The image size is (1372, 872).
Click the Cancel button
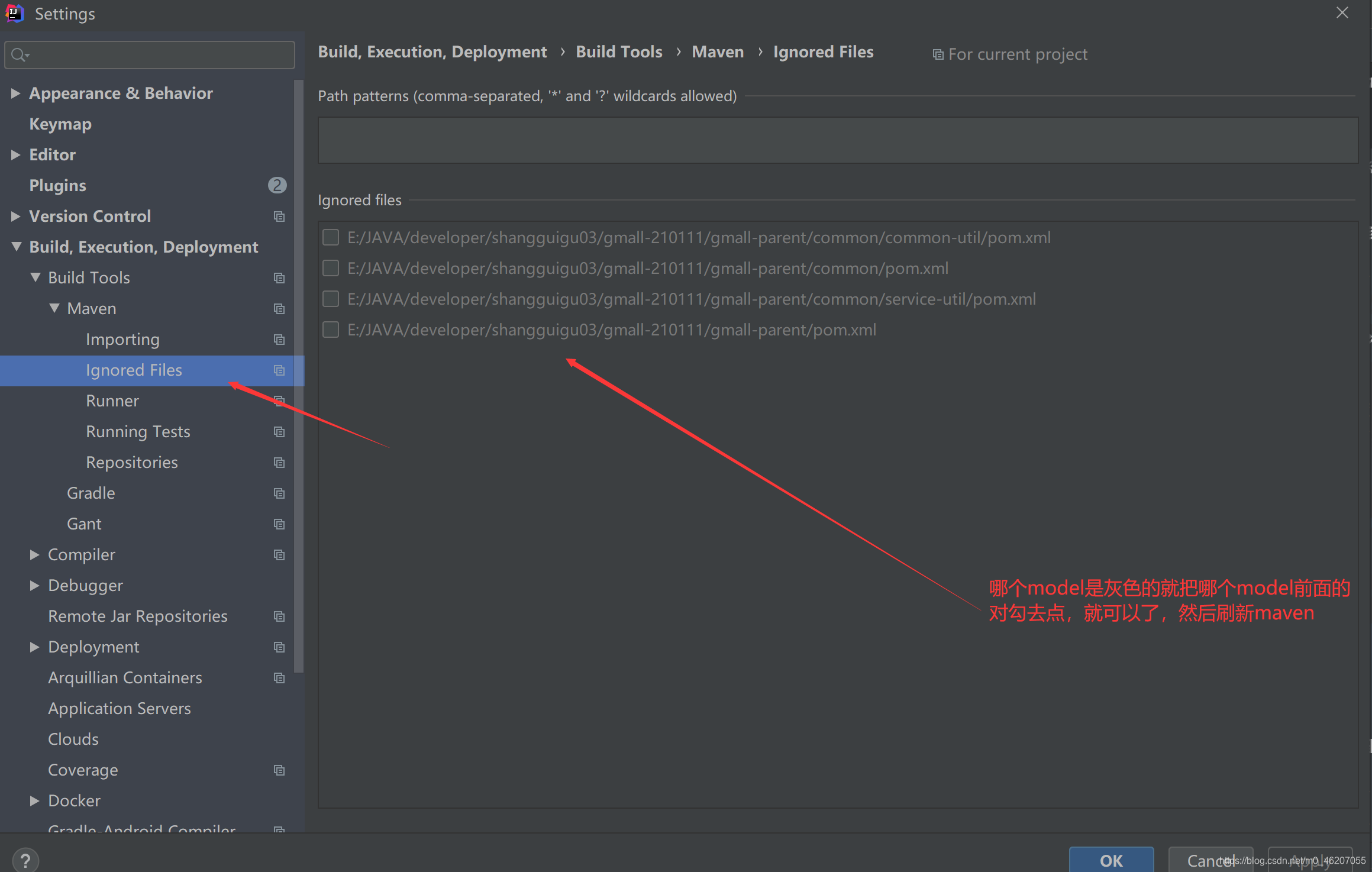click(x=1210, y=860)
